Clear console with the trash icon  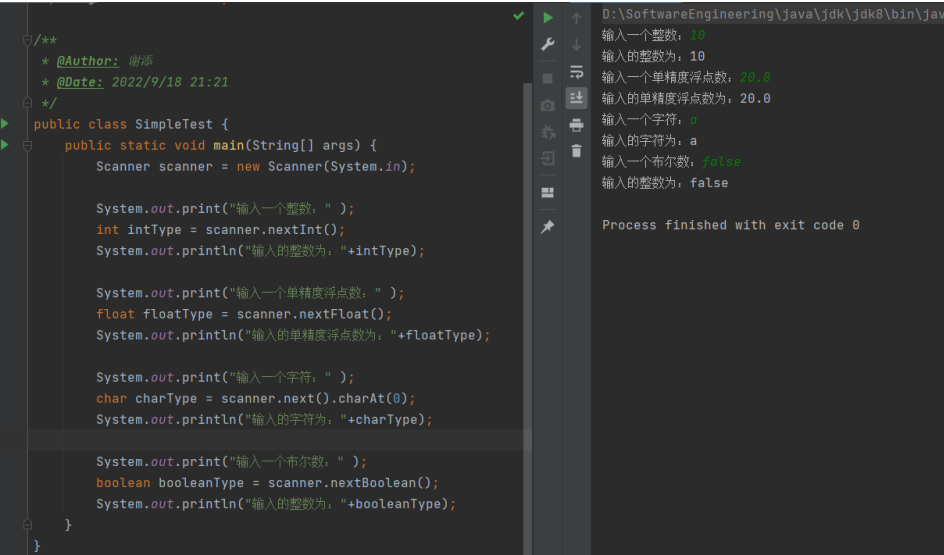(576, 150)
